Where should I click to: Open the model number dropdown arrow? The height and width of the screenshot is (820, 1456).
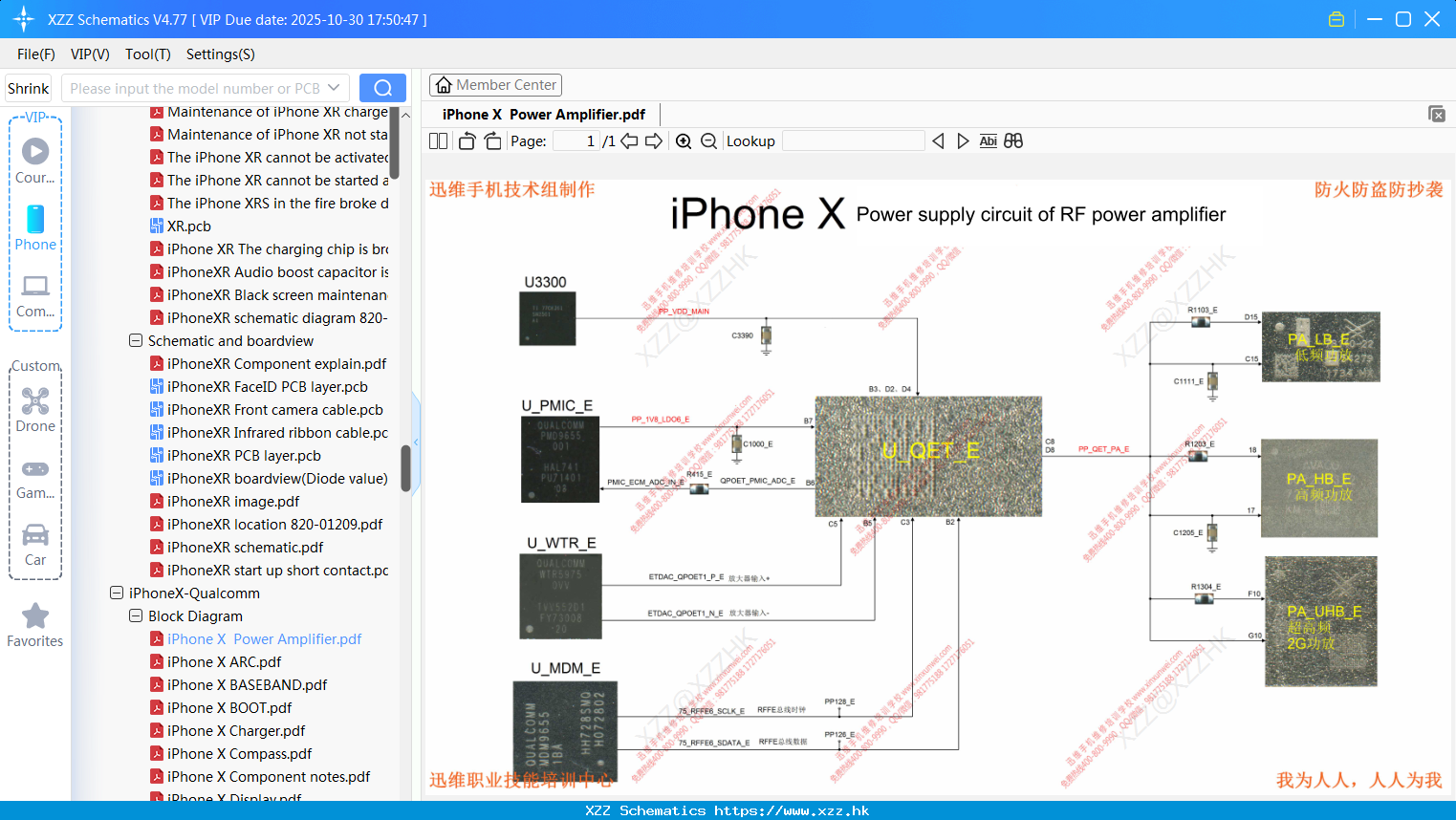tap(334, 88)
